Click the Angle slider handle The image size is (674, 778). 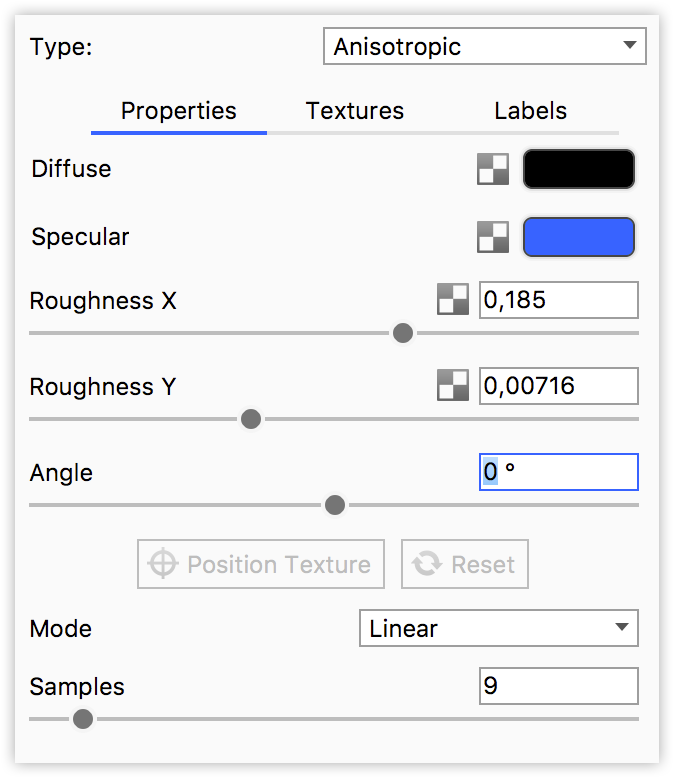click(x=335, y=505)
